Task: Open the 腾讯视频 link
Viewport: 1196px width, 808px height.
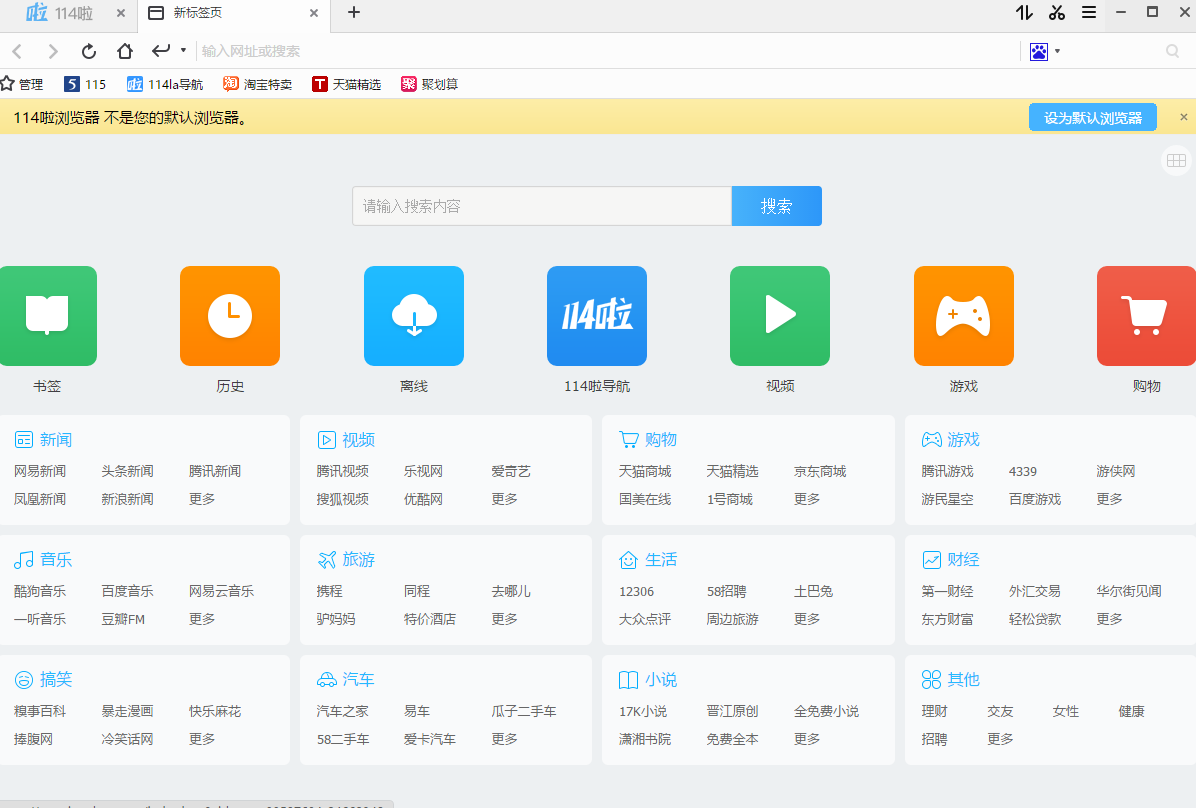Action: click(x=343, y=470)
